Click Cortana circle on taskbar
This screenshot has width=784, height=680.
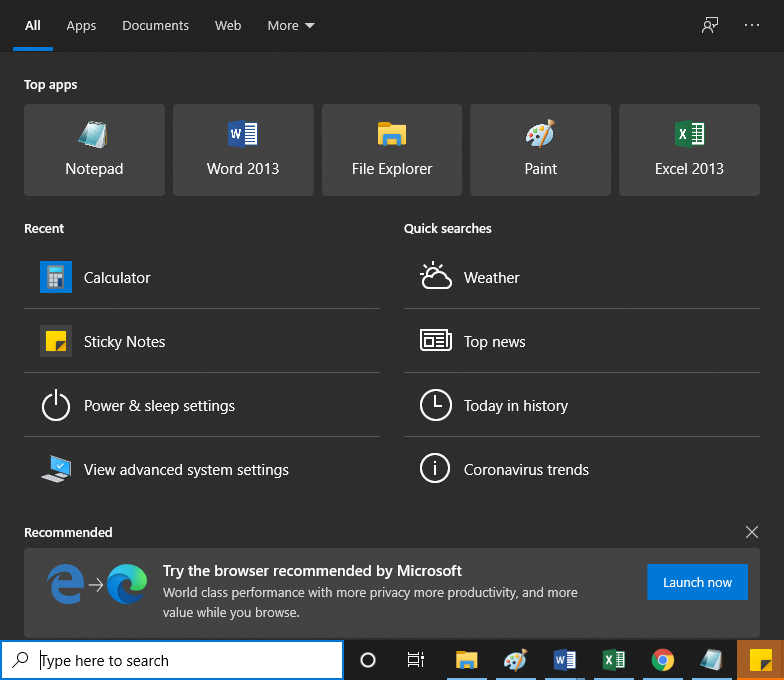click(368, 660)
